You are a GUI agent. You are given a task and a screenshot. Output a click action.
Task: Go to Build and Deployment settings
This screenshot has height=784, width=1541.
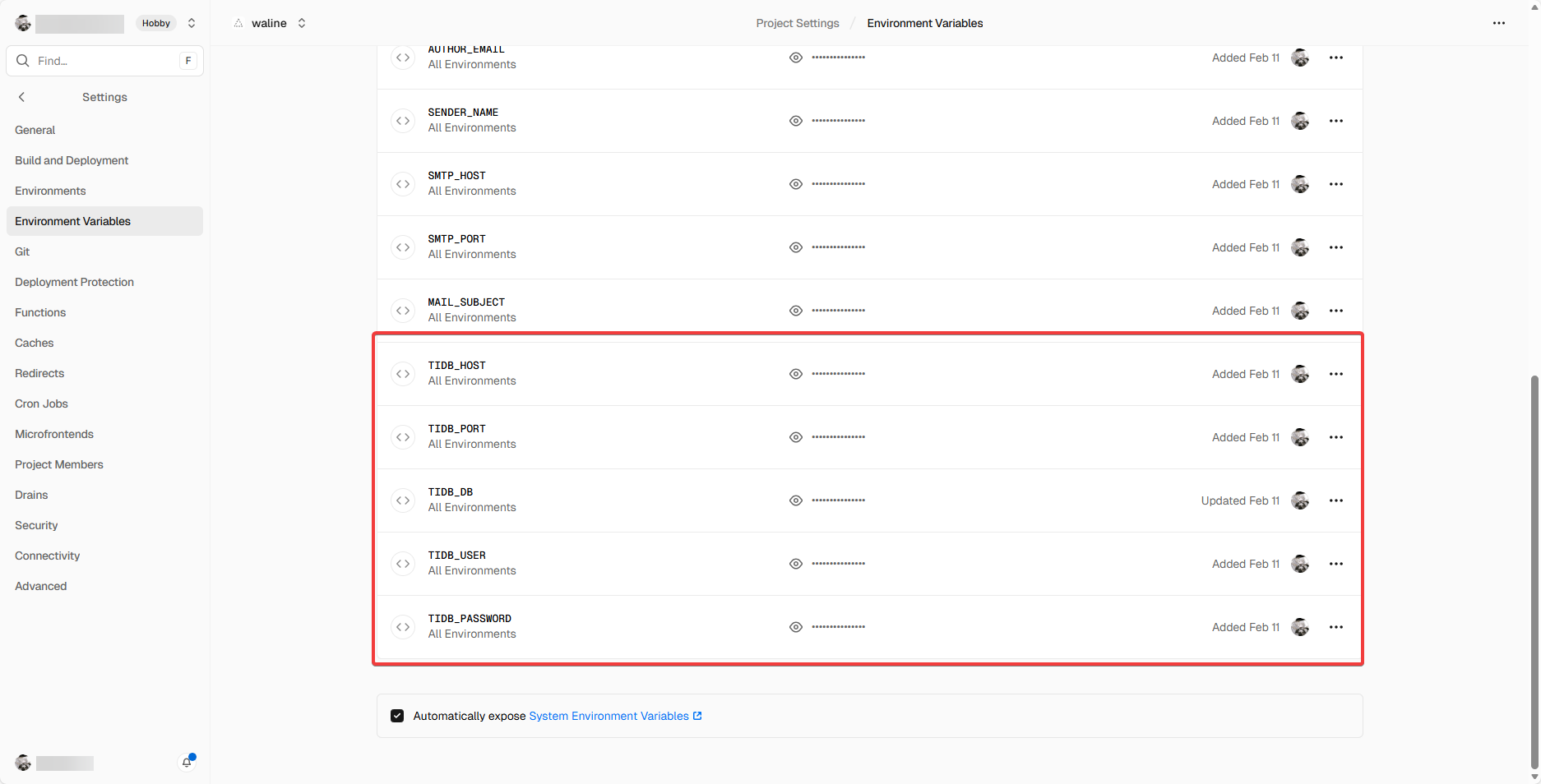point(72,160)
